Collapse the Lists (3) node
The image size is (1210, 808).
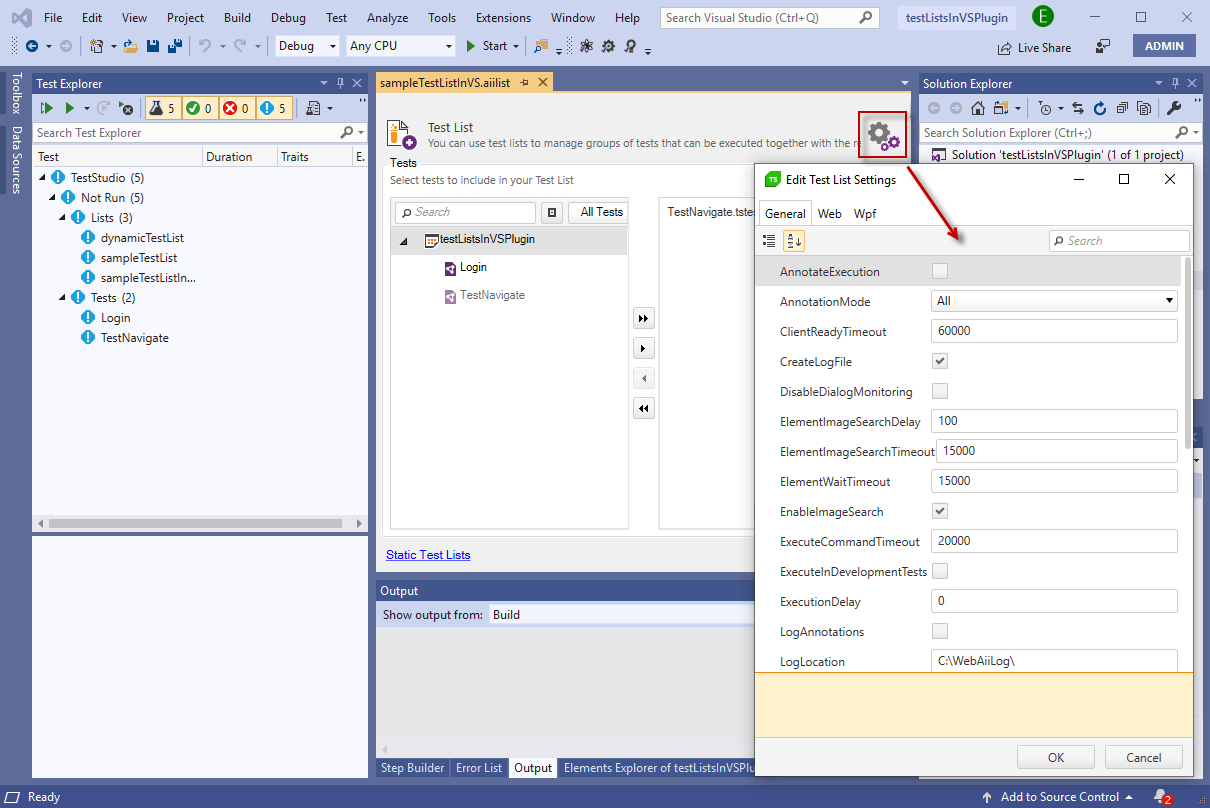[64, 218]
